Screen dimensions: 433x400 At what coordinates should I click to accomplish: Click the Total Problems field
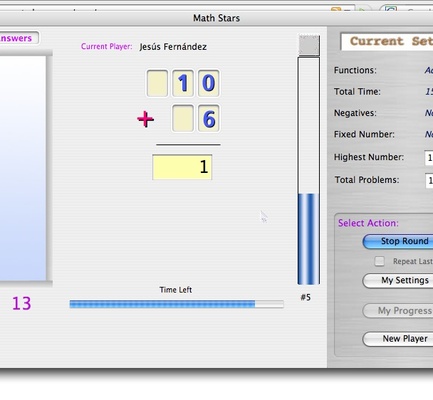click(429, 180)
